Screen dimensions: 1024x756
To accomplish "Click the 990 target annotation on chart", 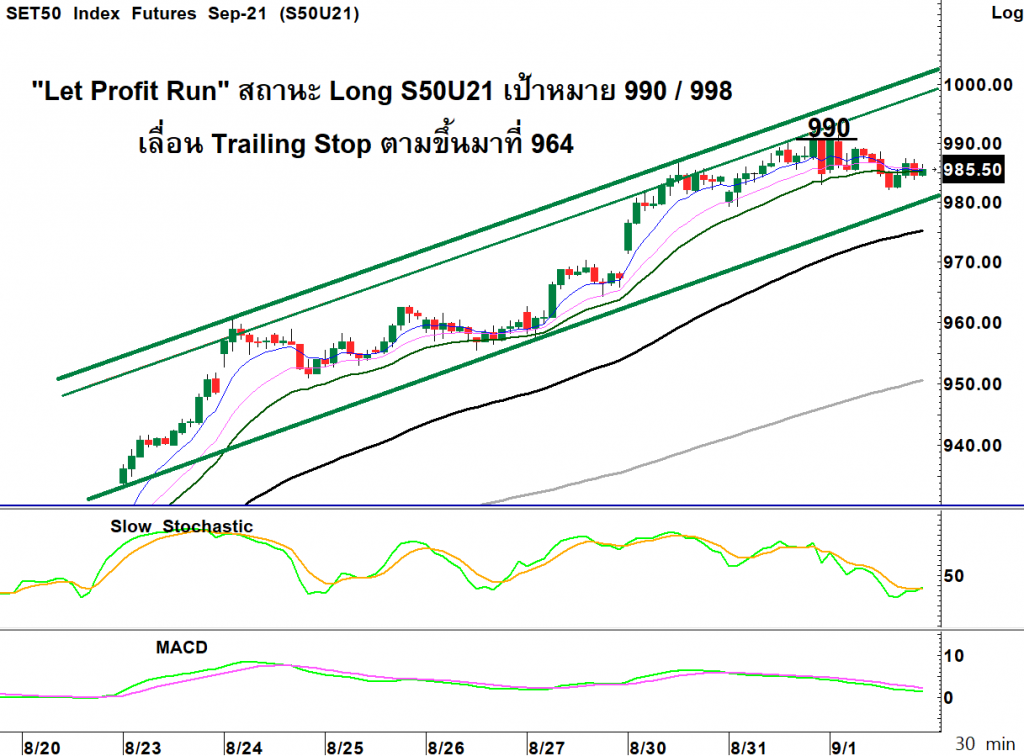I will pyautogui.click(x=829, y=127).
